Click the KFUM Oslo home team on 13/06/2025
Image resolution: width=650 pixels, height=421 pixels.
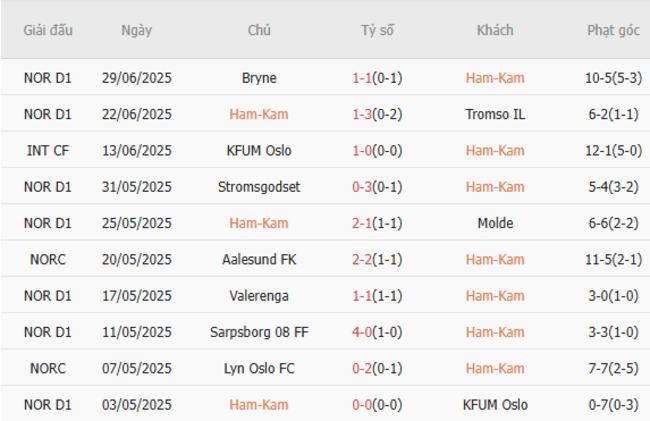point(259,151)
